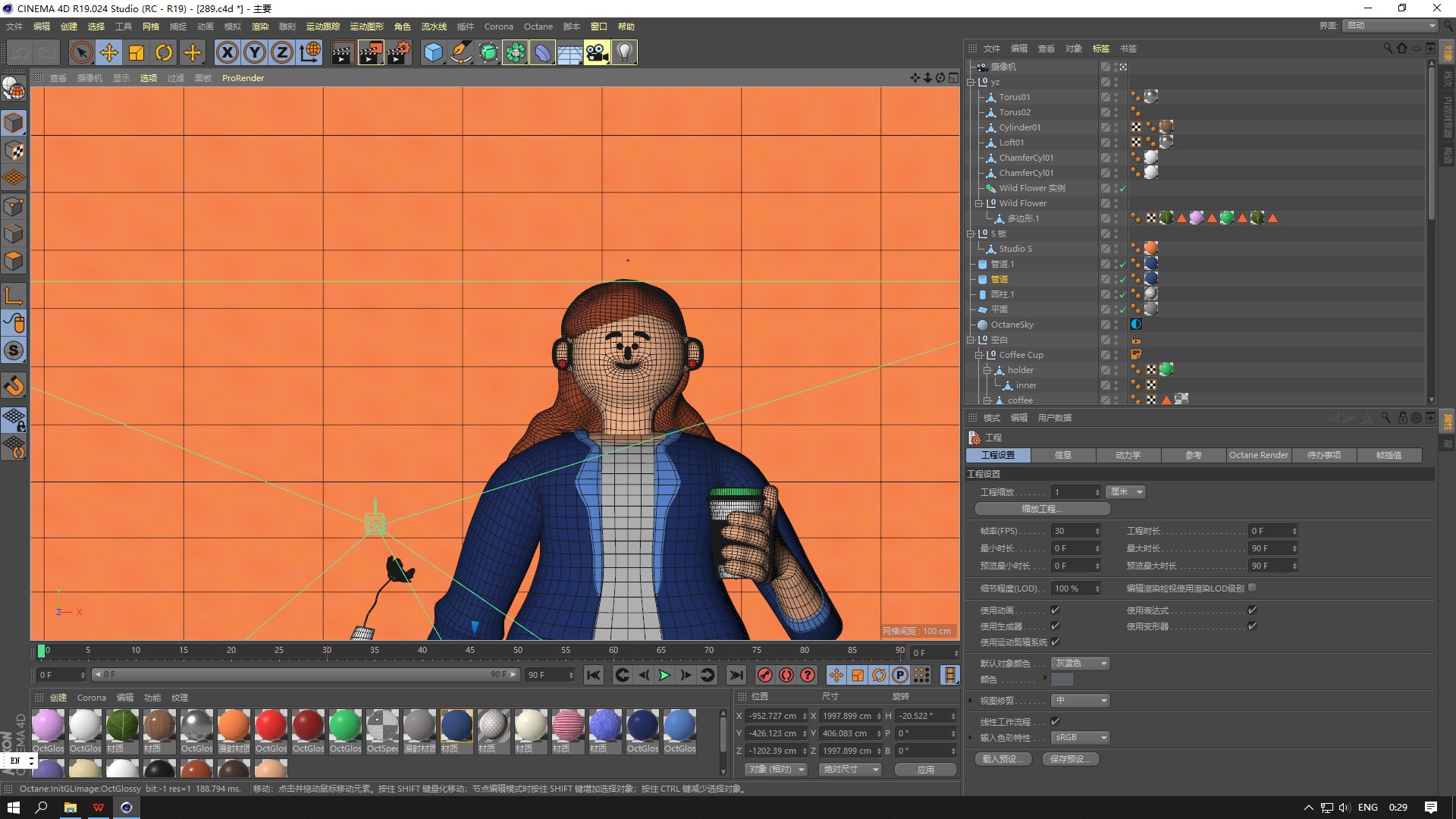Screen dimensions: 1456x819
Task: Select the Move tool in top toolbar
Action: [109, 53]
